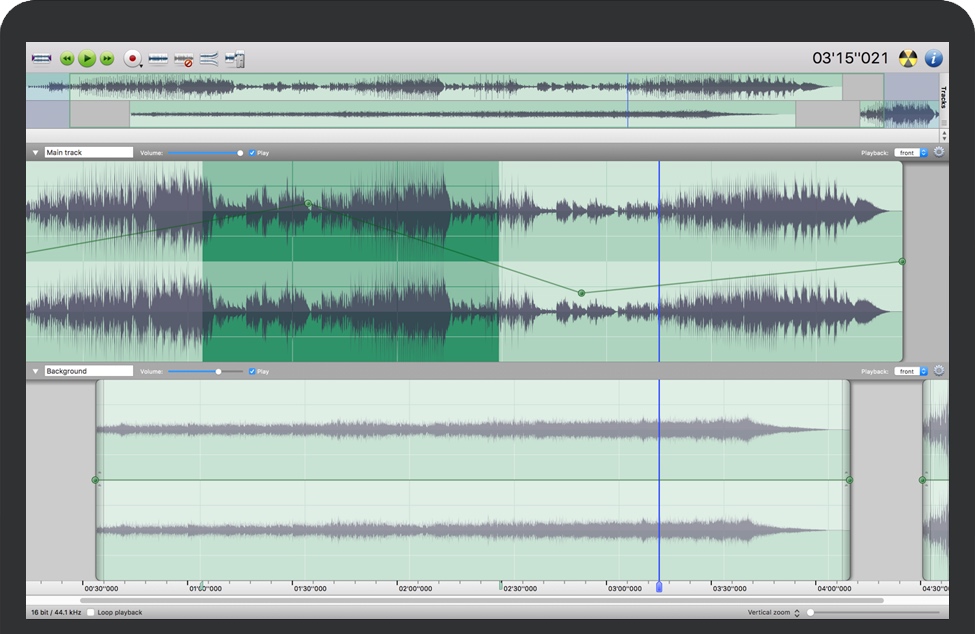Toggle Play checkbox for Main track
This screenshot has width=975, height=634.
point(252,153)
